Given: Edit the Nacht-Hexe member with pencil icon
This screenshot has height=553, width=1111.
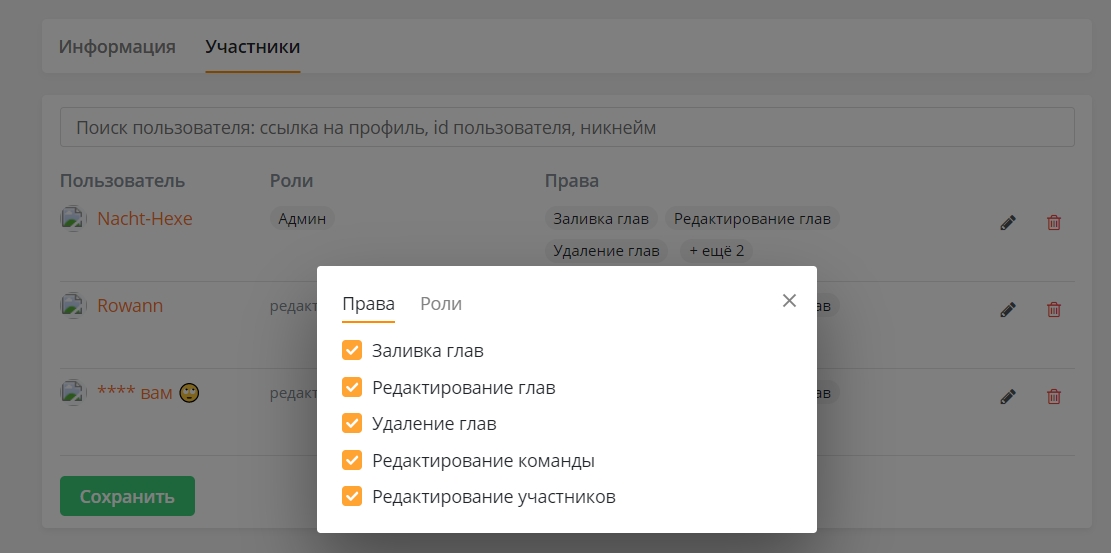Looking at the screenshot, I should coord(1008,223).
